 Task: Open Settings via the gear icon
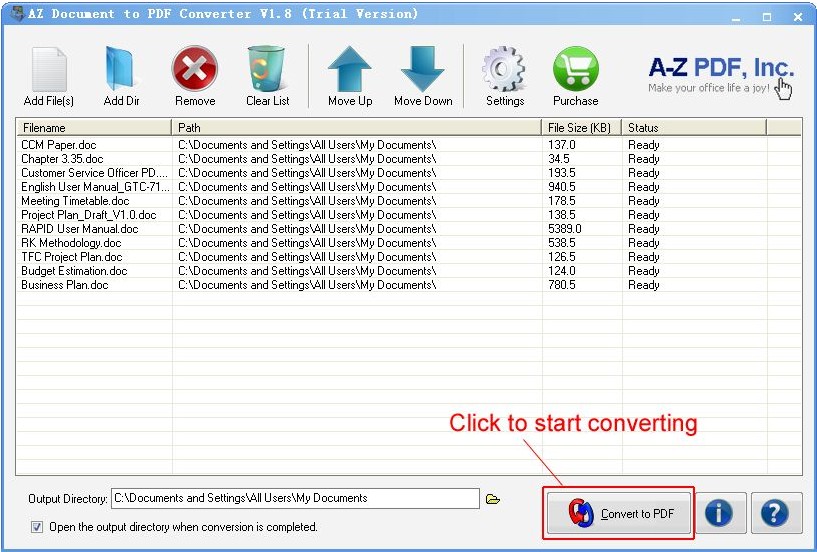pyautogui.click(x=504, y=69)
